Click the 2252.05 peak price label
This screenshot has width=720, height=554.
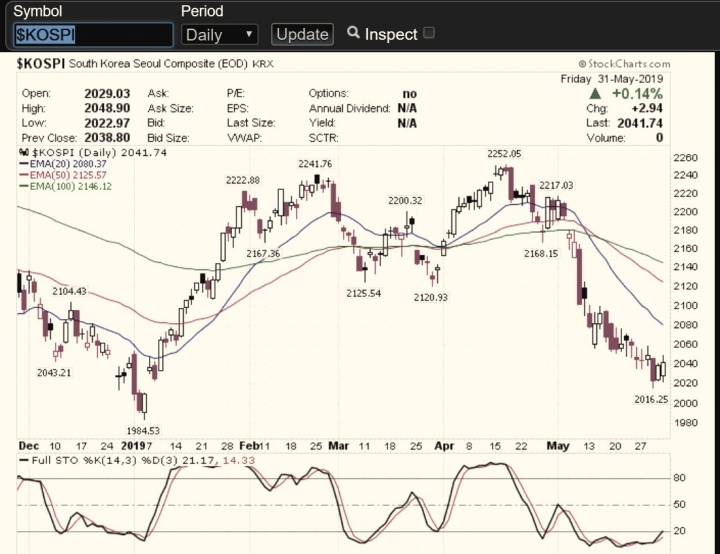504,153
